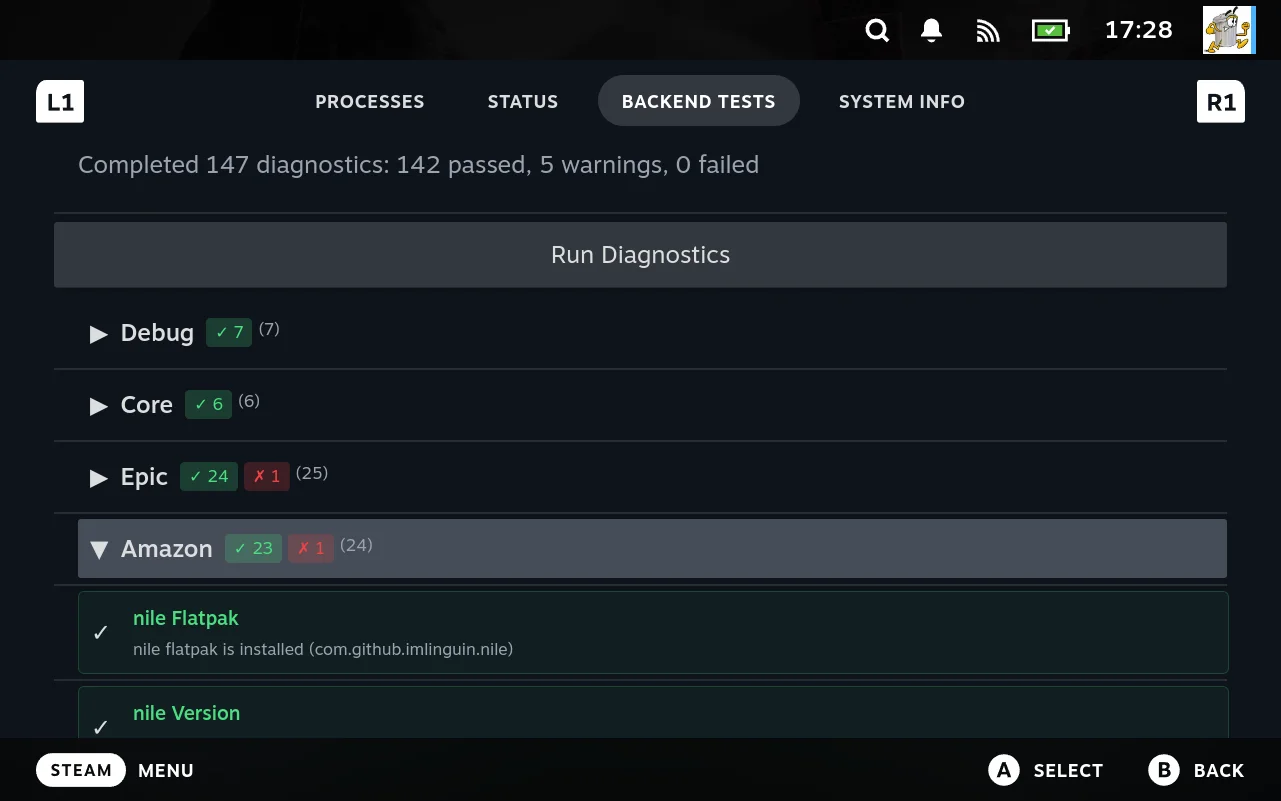The image size is (1281, 801).
Task: Switch to the Status tab
Action: (x=523, y=101)
